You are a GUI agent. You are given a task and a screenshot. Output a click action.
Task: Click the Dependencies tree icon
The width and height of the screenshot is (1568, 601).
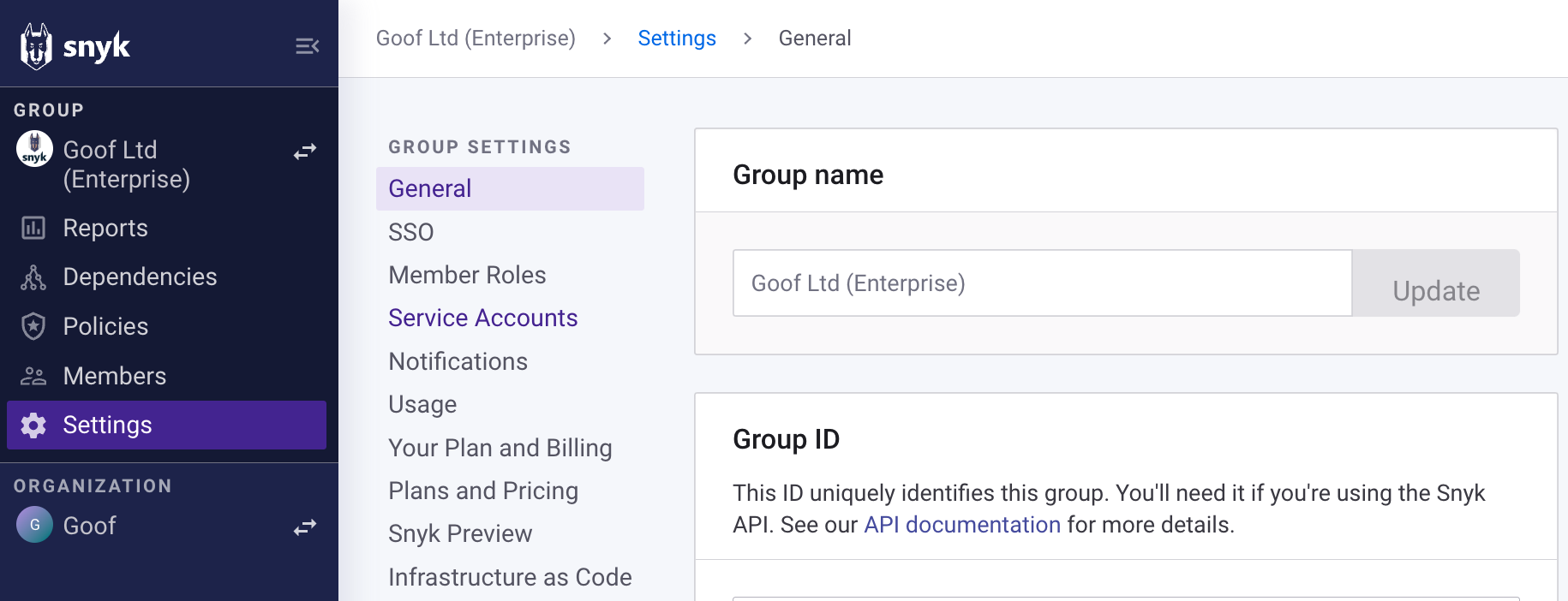pyautogui.click(x=33, y=277)
